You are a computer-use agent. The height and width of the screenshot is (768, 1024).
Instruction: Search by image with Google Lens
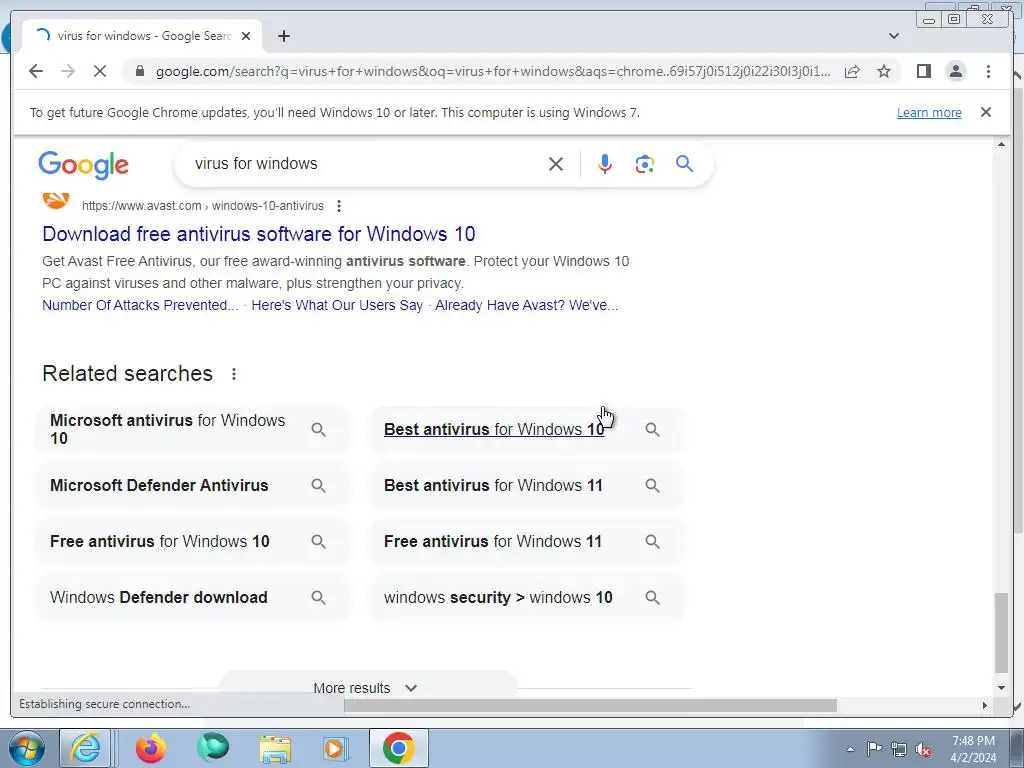(x=645, y=164)
